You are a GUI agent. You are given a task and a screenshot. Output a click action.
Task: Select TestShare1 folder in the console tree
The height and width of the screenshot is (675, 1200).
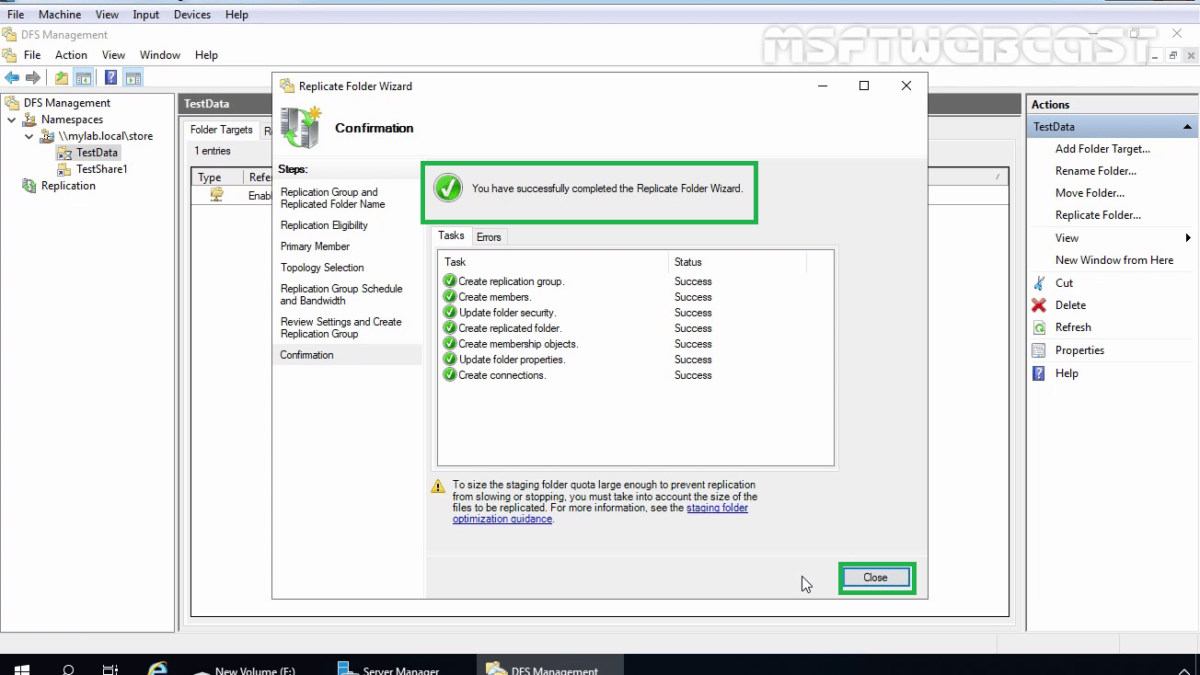click(x=102, y=169)
